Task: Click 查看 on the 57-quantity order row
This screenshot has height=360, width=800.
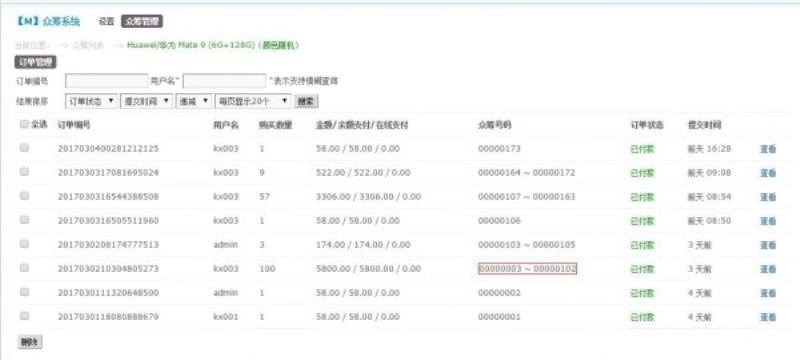Action: click(x=768, y=197)
